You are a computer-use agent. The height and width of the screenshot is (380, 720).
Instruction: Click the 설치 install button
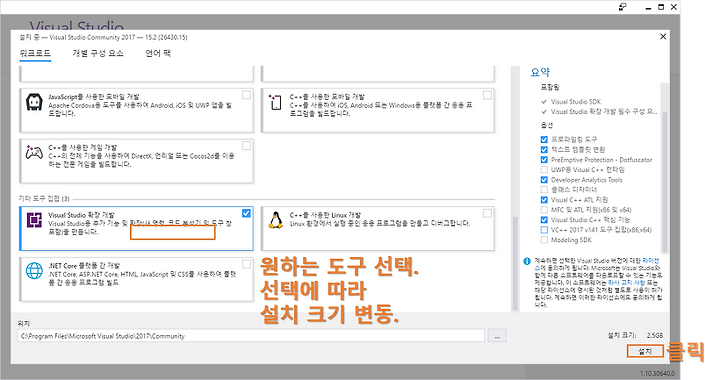click(x=645, y=351)
